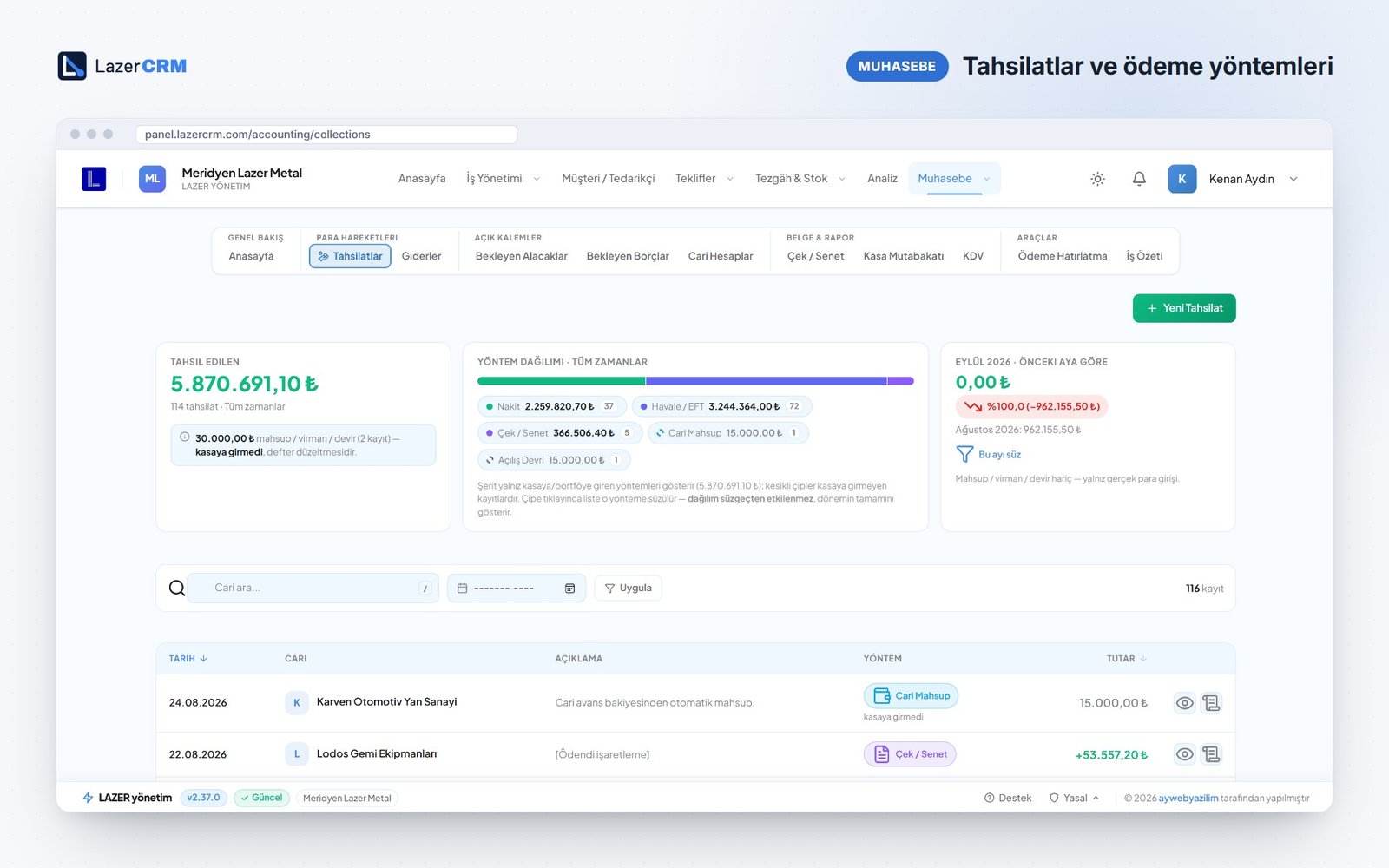Click green Nakit segment of distribution bar

tap(561, 381)
